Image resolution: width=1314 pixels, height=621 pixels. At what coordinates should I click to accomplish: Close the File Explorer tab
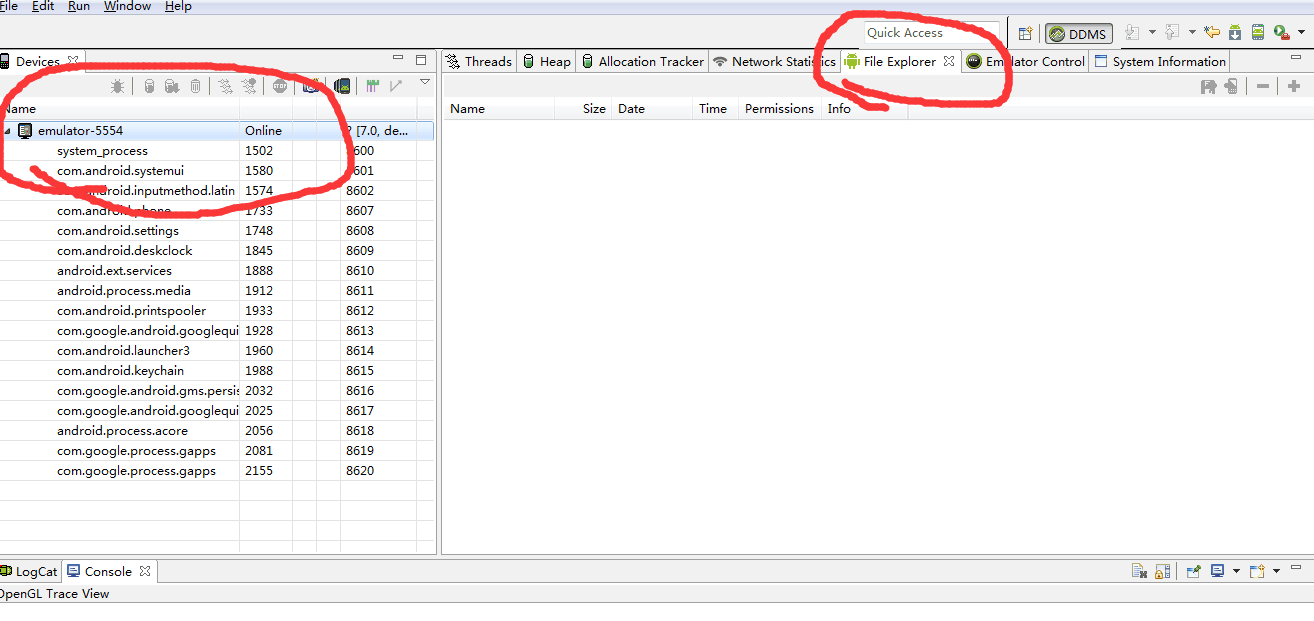(949, 61)
